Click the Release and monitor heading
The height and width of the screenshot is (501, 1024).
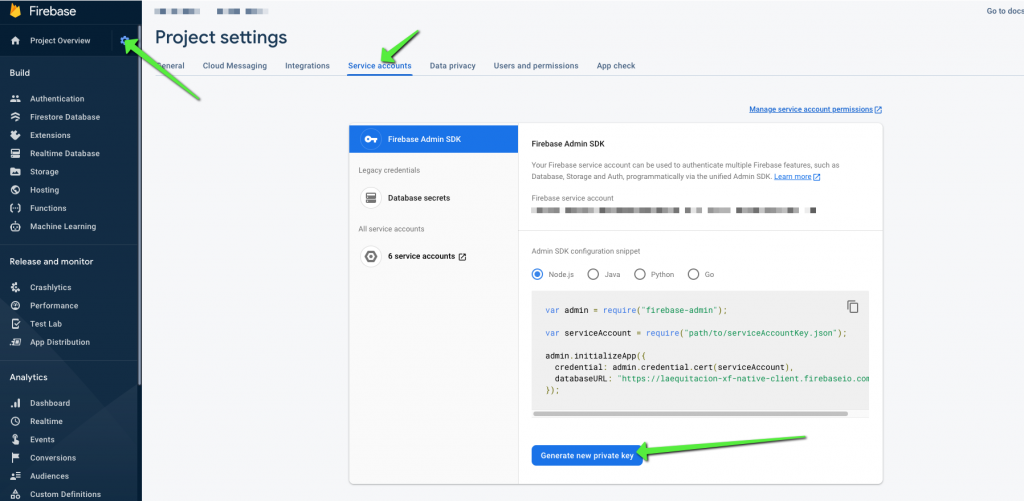coord(51,261)
